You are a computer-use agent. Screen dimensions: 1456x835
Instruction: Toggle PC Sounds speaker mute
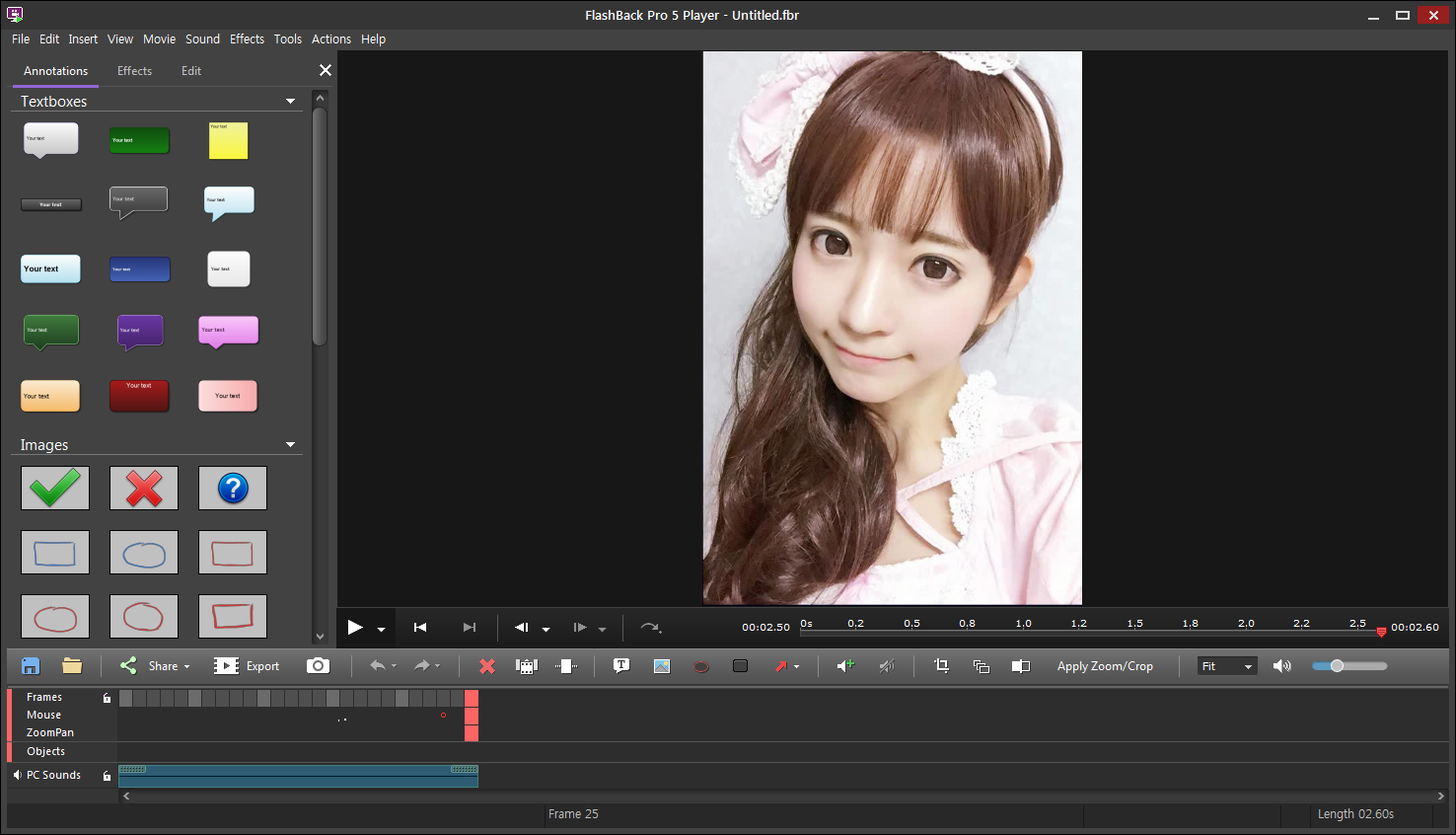tap(17, 775)
